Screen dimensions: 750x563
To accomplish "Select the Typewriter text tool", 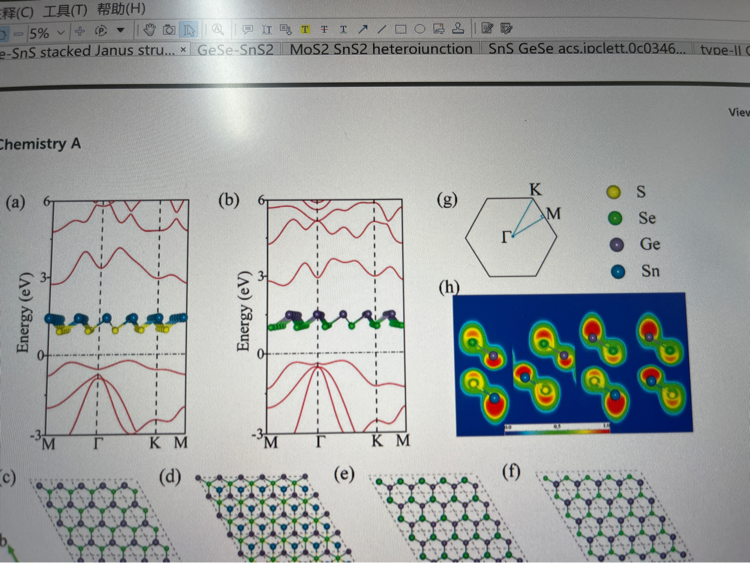I will pos(266,30).
